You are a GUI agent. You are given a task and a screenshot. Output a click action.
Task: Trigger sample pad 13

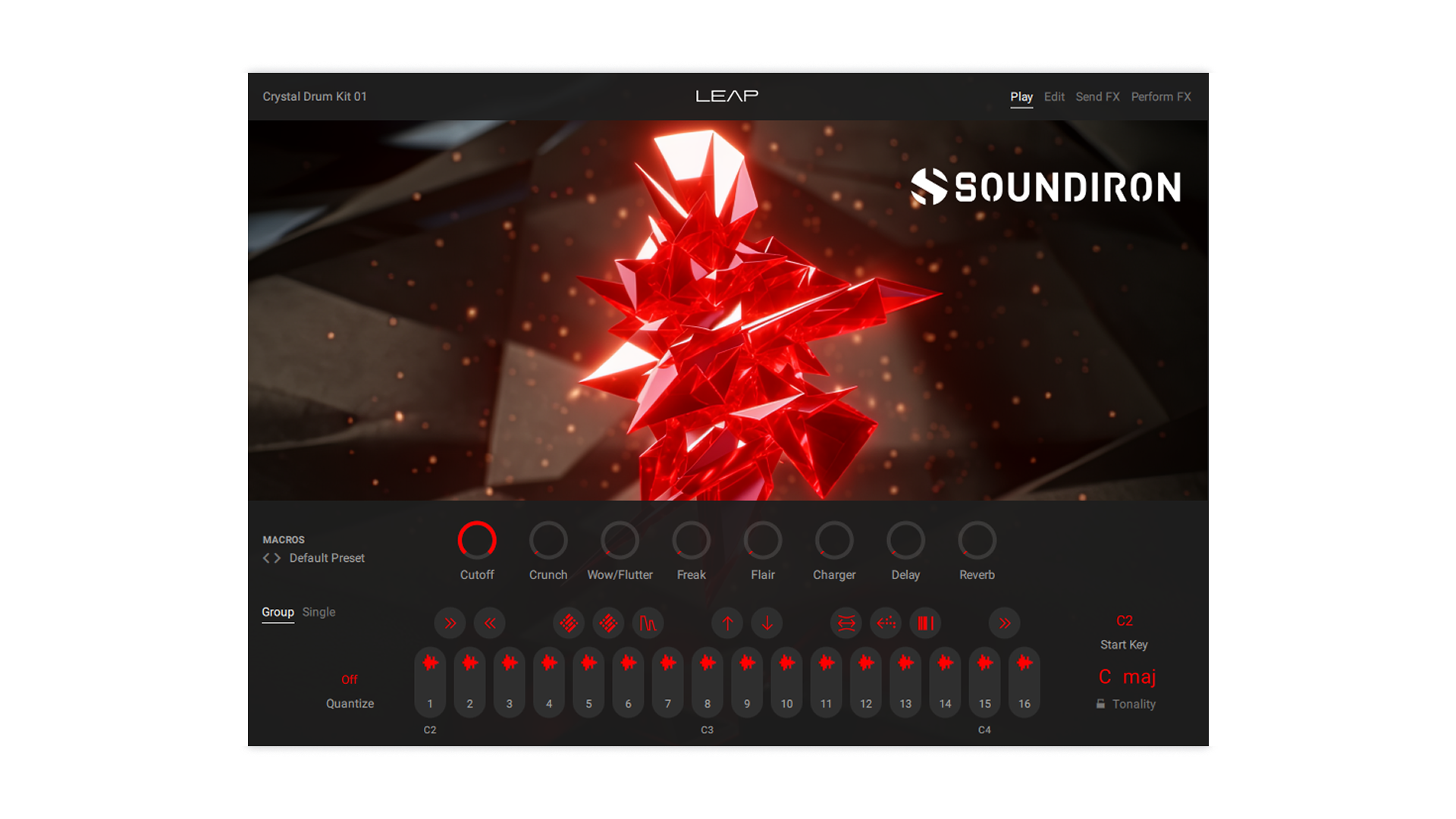(x=905, y=682)
